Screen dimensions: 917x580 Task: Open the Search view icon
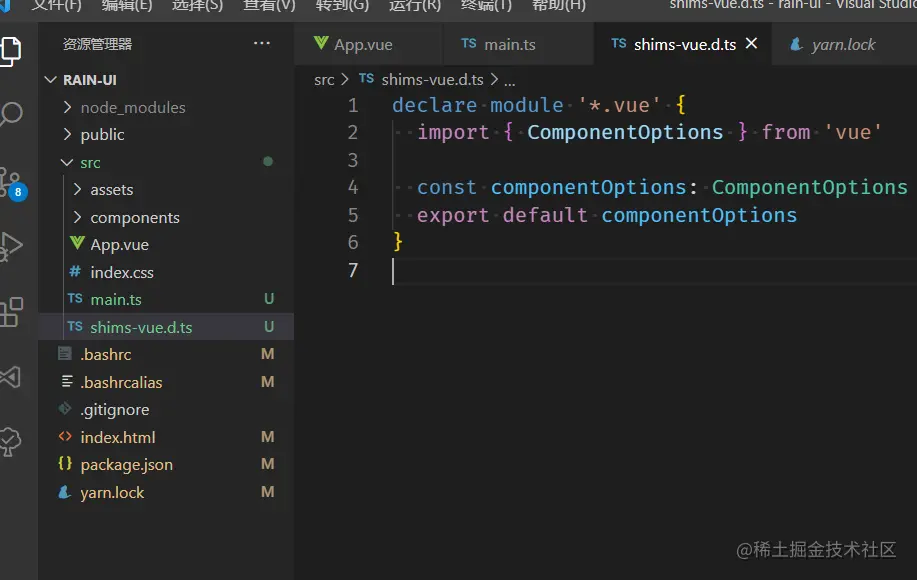point(11,114)
